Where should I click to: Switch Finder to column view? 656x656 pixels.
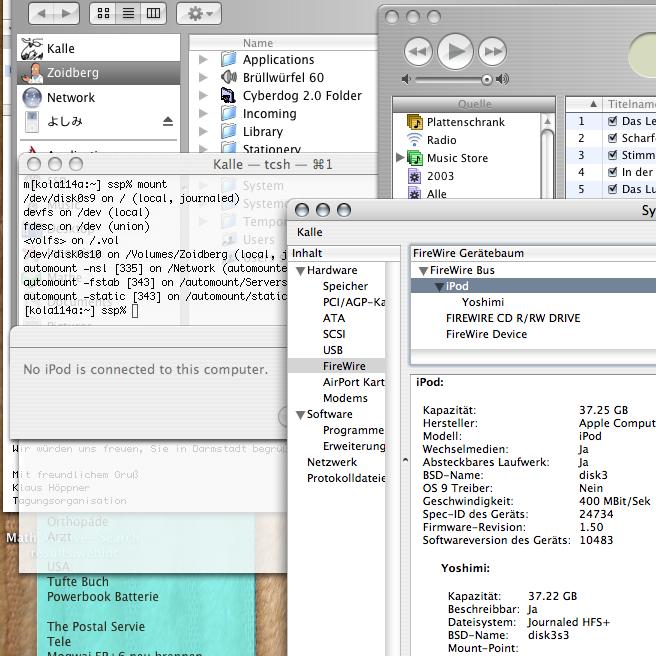(x=153, y=13)
